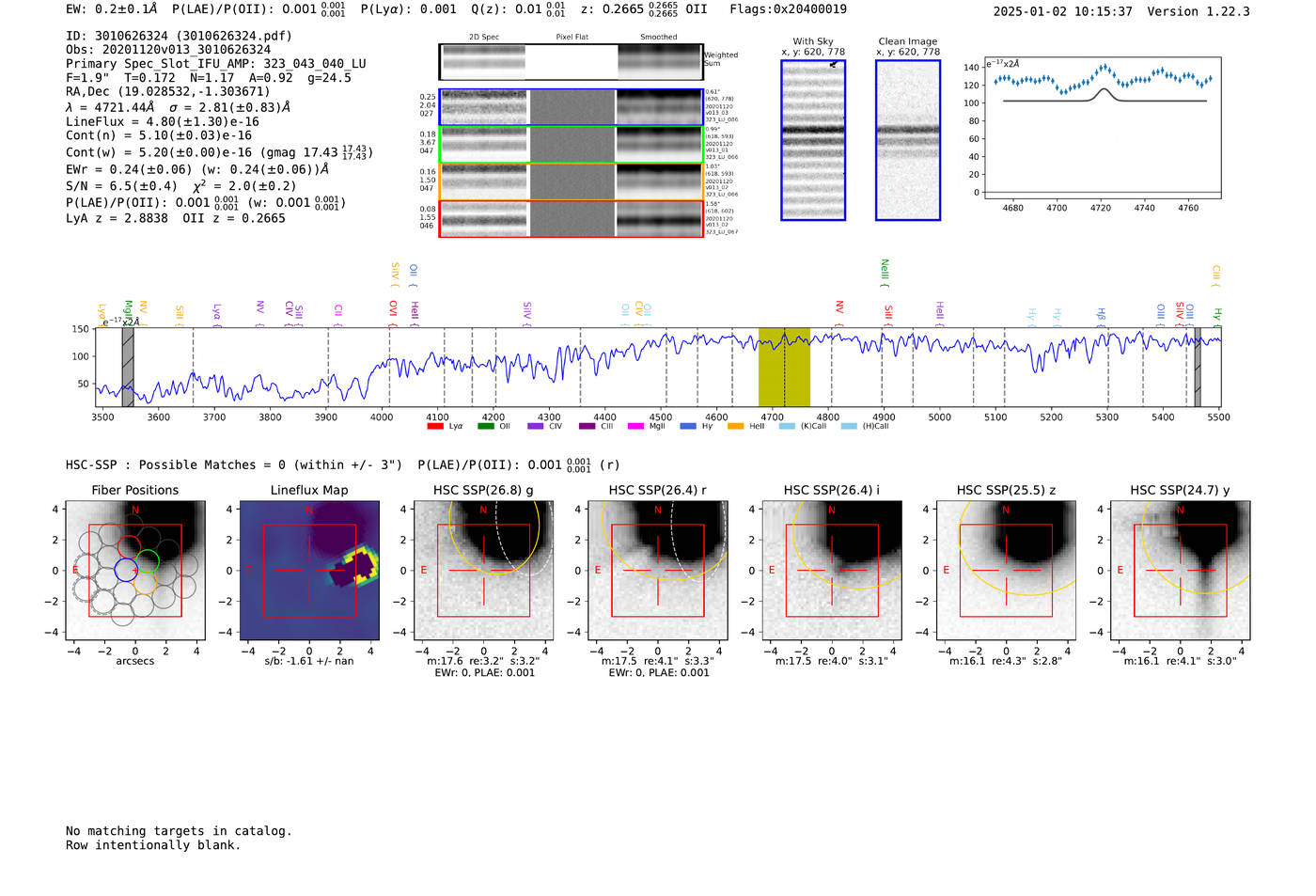Click the s/b: -1.61 +/- nan caption
This screenshot has height=896, width=1316.
pos(309,661)
